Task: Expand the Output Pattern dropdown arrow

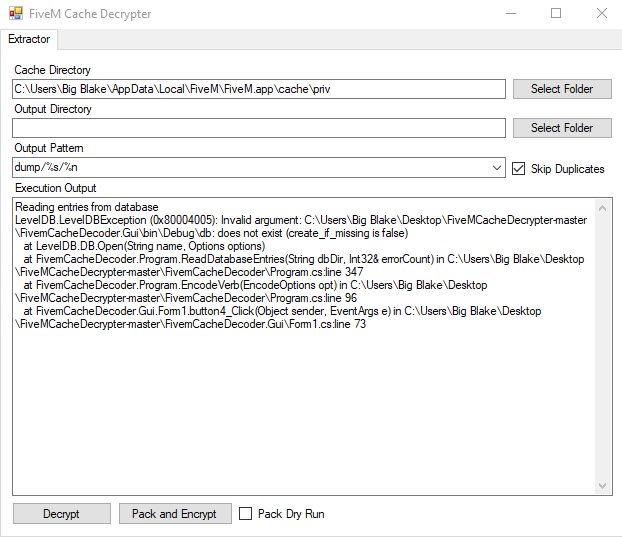Action: pos(497,168)
